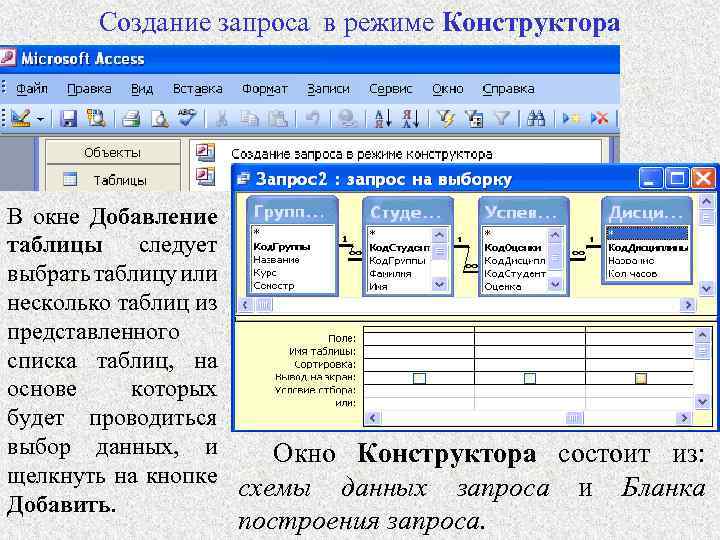Click the File Search toolbar icon
This screenshot has height=540, width=720.
pos(96,118)
